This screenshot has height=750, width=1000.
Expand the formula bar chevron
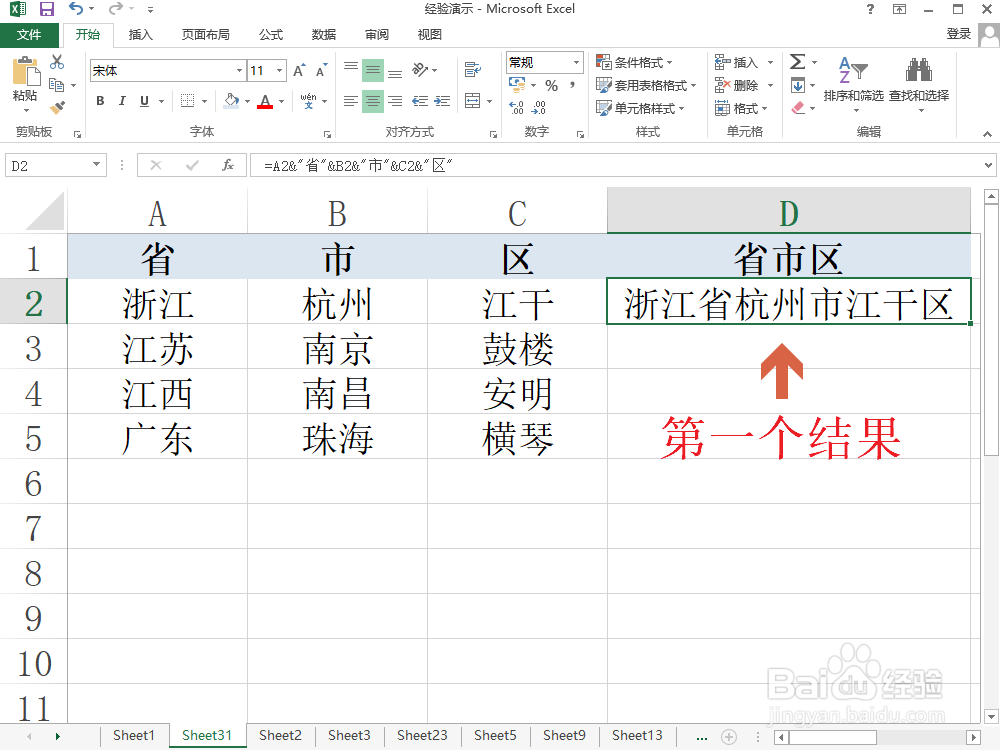pyautogui.click(x=988, y=166)
